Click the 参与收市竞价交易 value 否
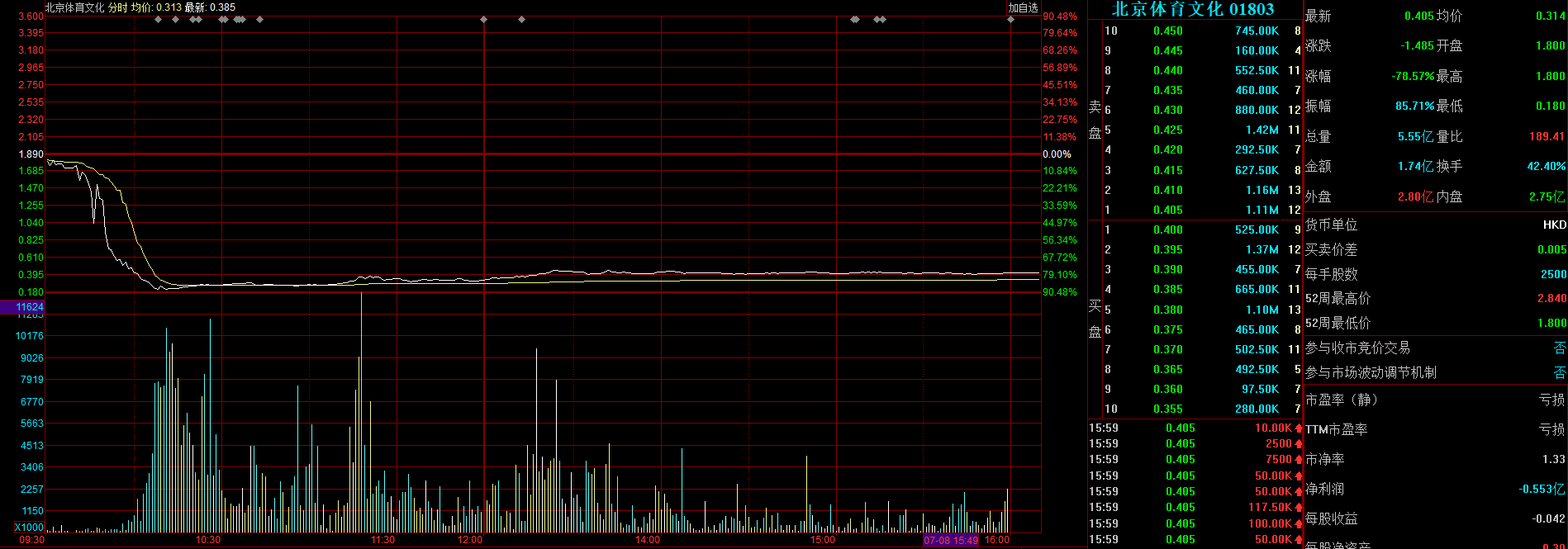Viewport: 1568px width, 549px height. click(1559, 348)
